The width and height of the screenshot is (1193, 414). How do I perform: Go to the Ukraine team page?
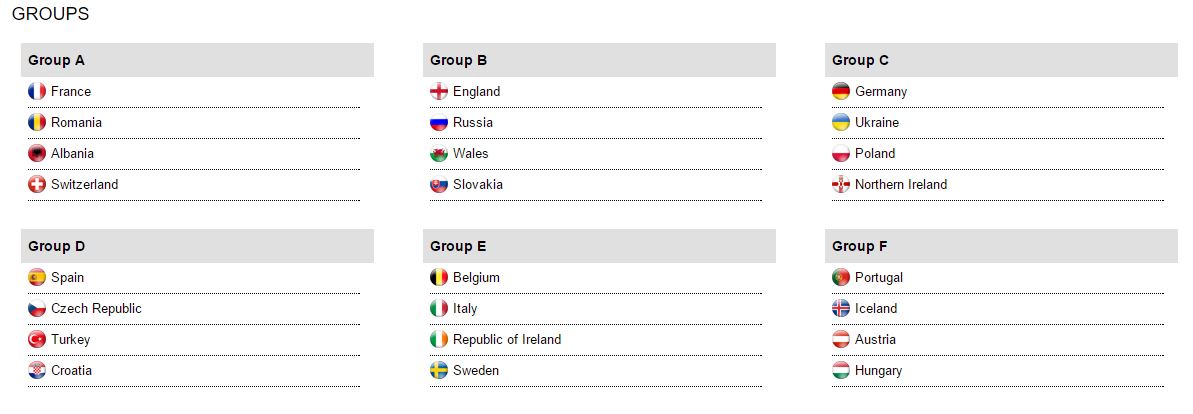pyautogui.click(x=877, y=123)
